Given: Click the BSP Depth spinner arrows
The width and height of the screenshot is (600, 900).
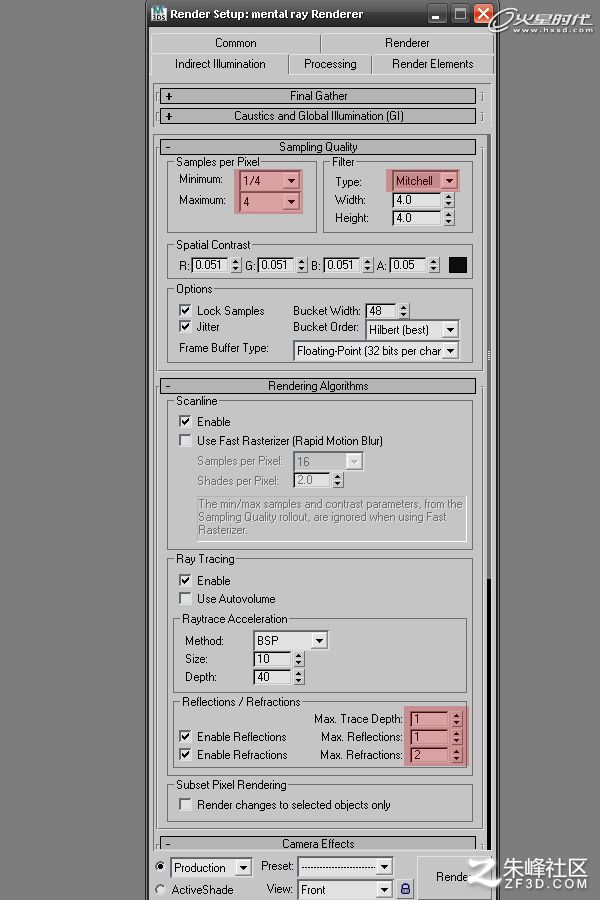Looking at the screenshot, I should [299, 677].
